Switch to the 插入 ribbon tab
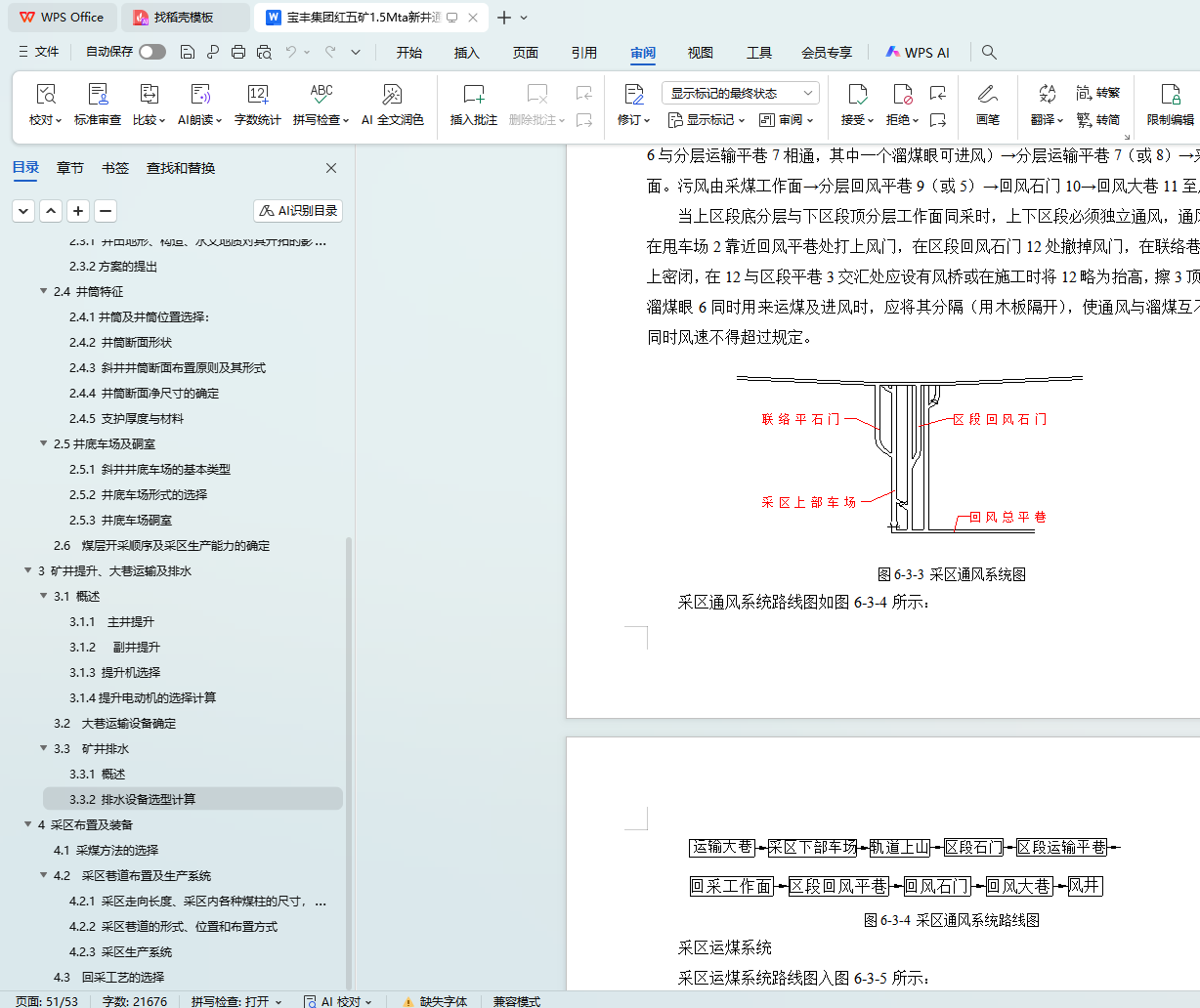1200x1008 pixels. tap(467, 53)
